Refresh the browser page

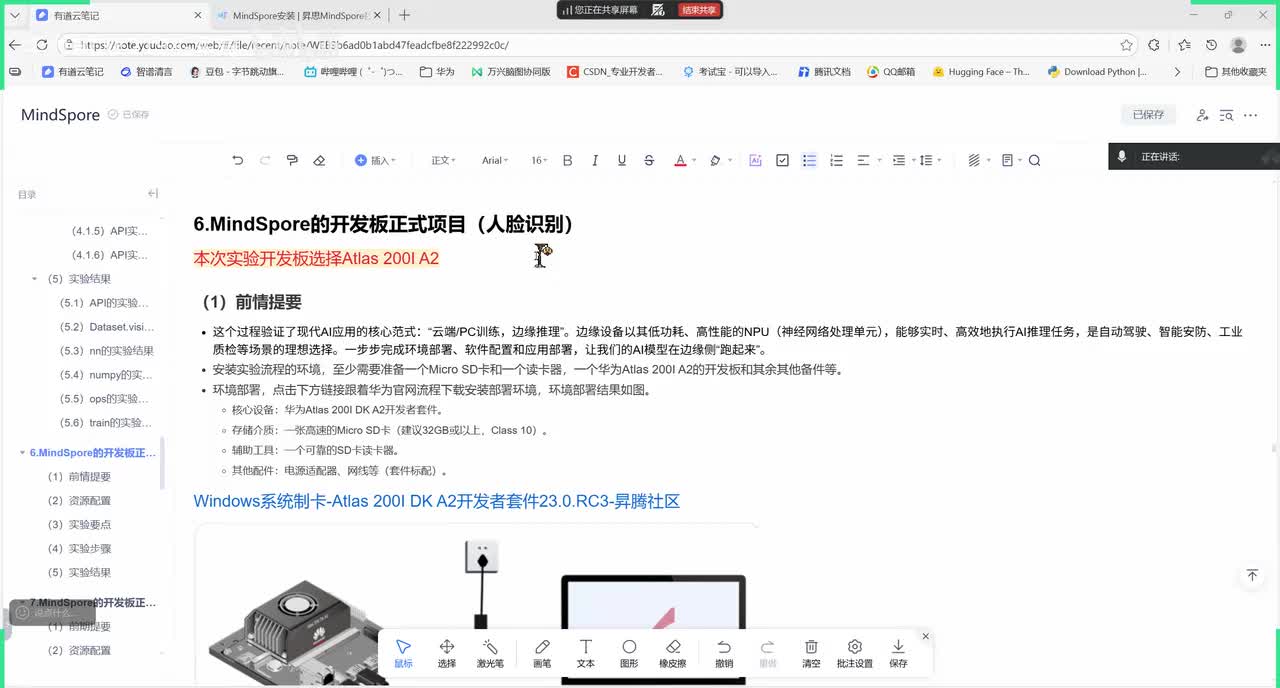[41, 45]
